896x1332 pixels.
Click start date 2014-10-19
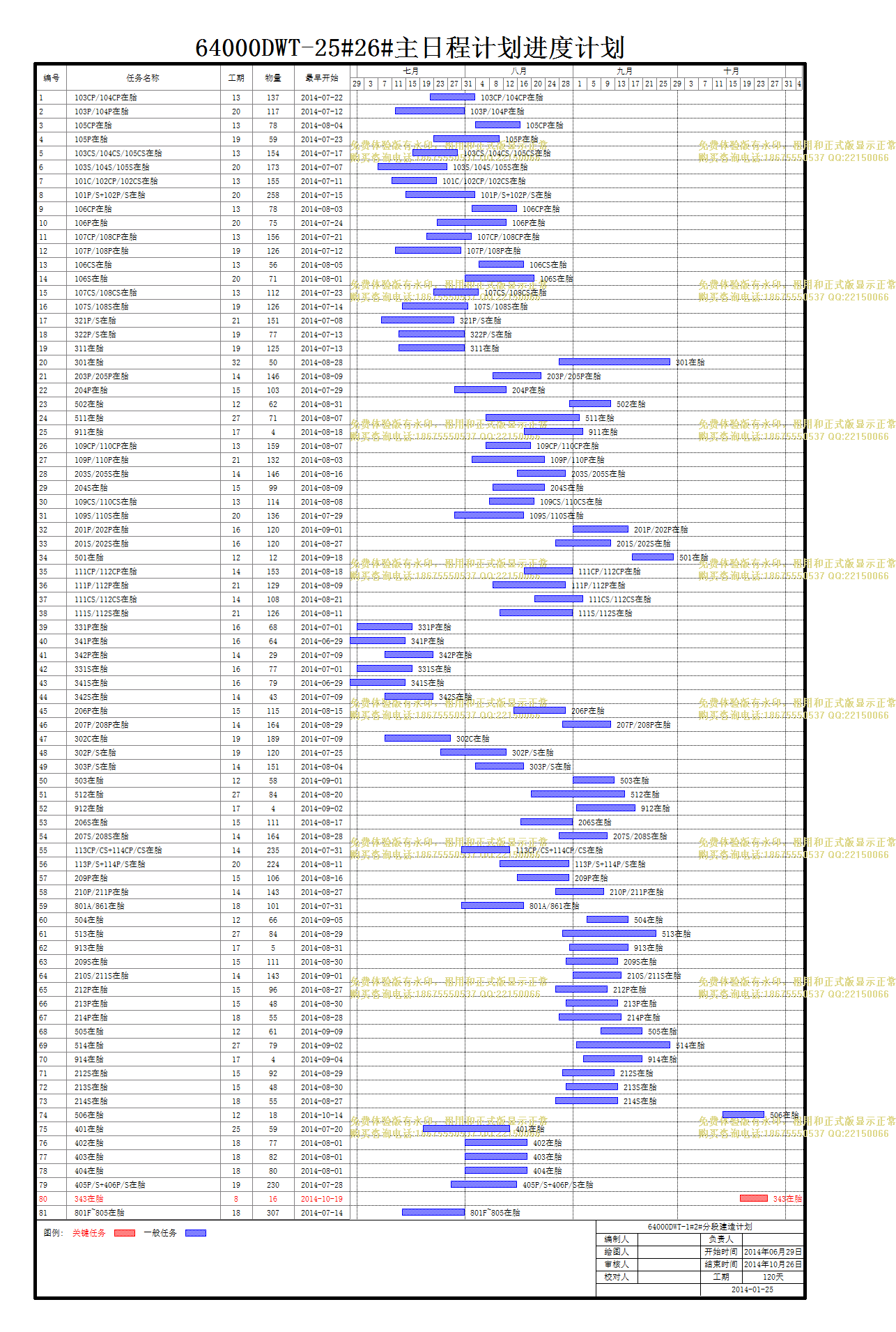click(322, 1199)
